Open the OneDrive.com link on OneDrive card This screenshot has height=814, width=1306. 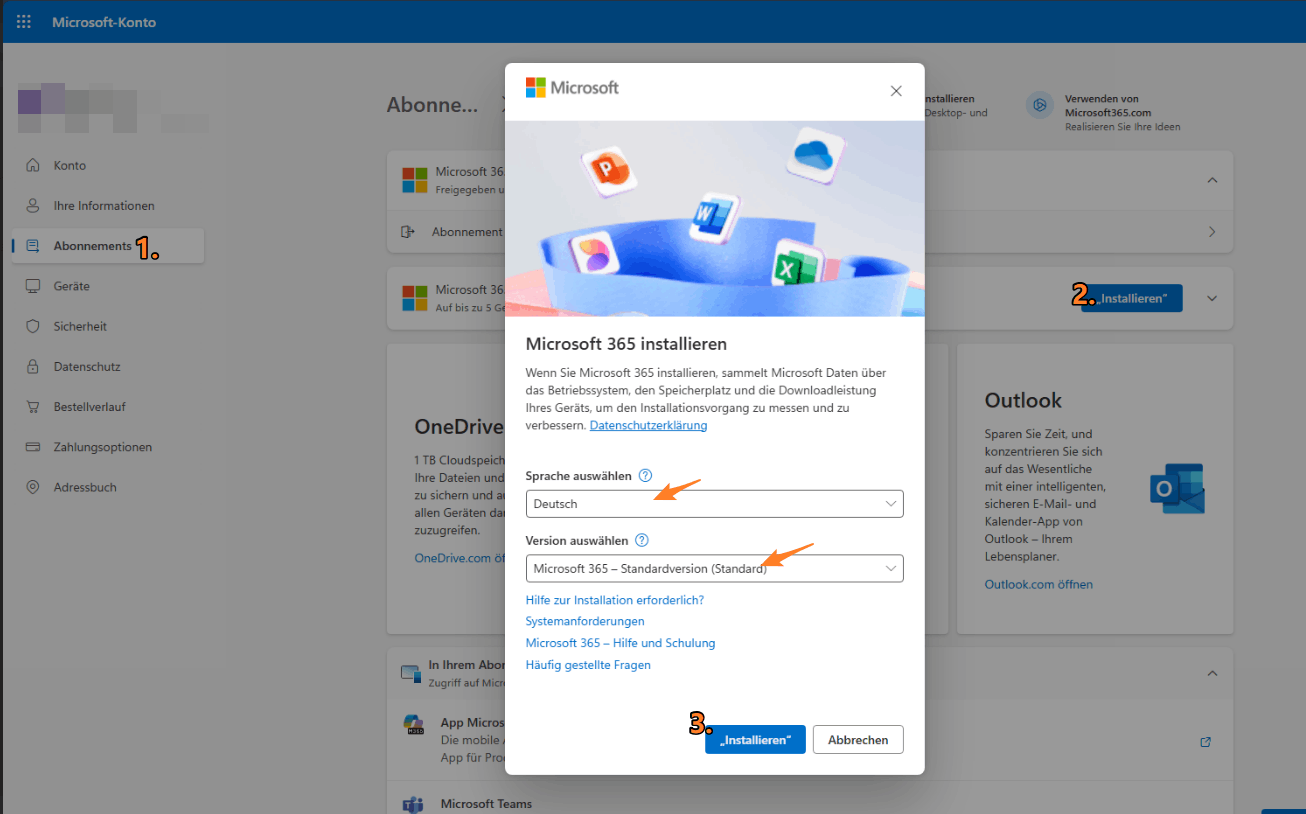click(x=459, y=558)
